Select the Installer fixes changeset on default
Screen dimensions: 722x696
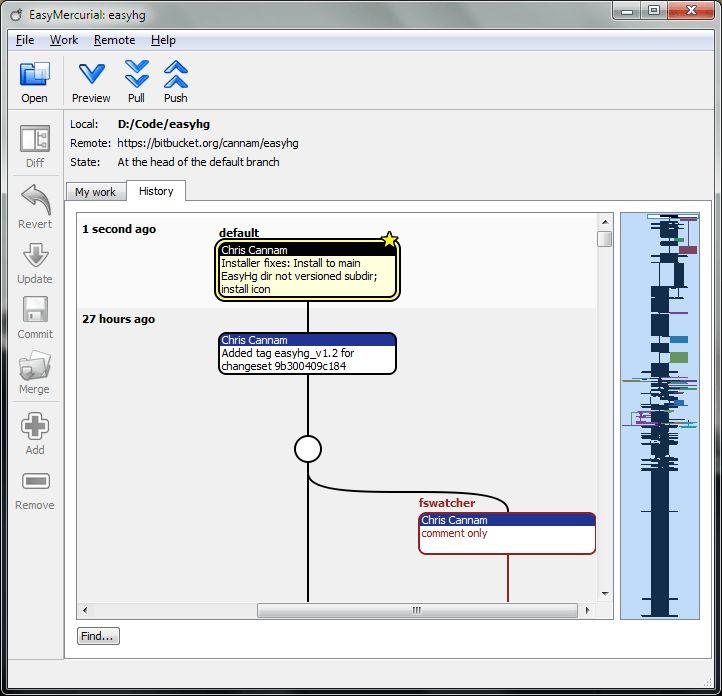pyautogui.click(x=307, y=270)
